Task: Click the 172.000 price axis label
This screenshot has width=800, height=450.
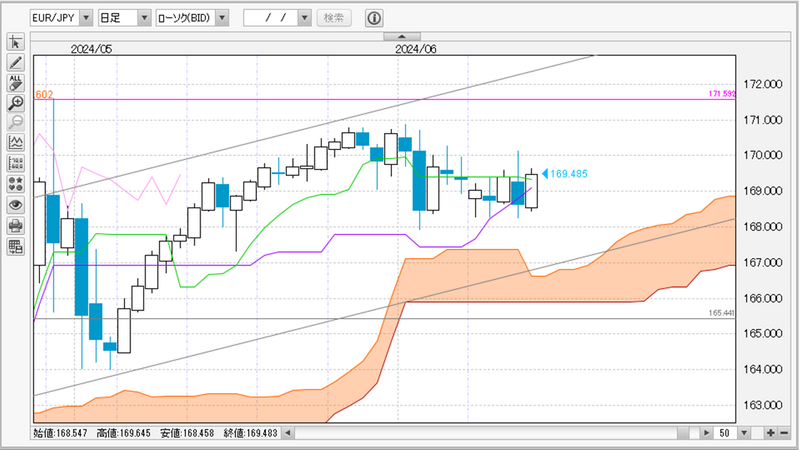Action: (763, 85)
